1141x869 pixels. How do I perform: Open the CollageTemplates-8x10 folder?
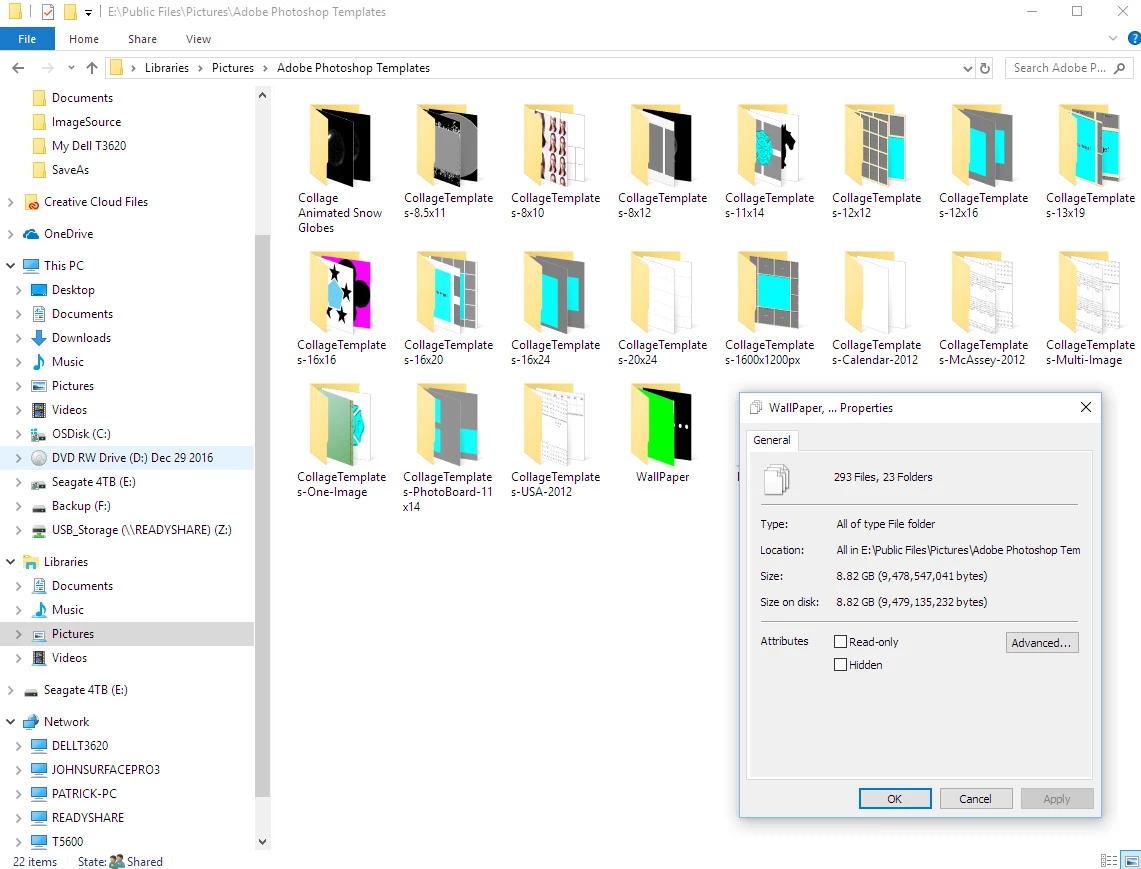[555, 162]
